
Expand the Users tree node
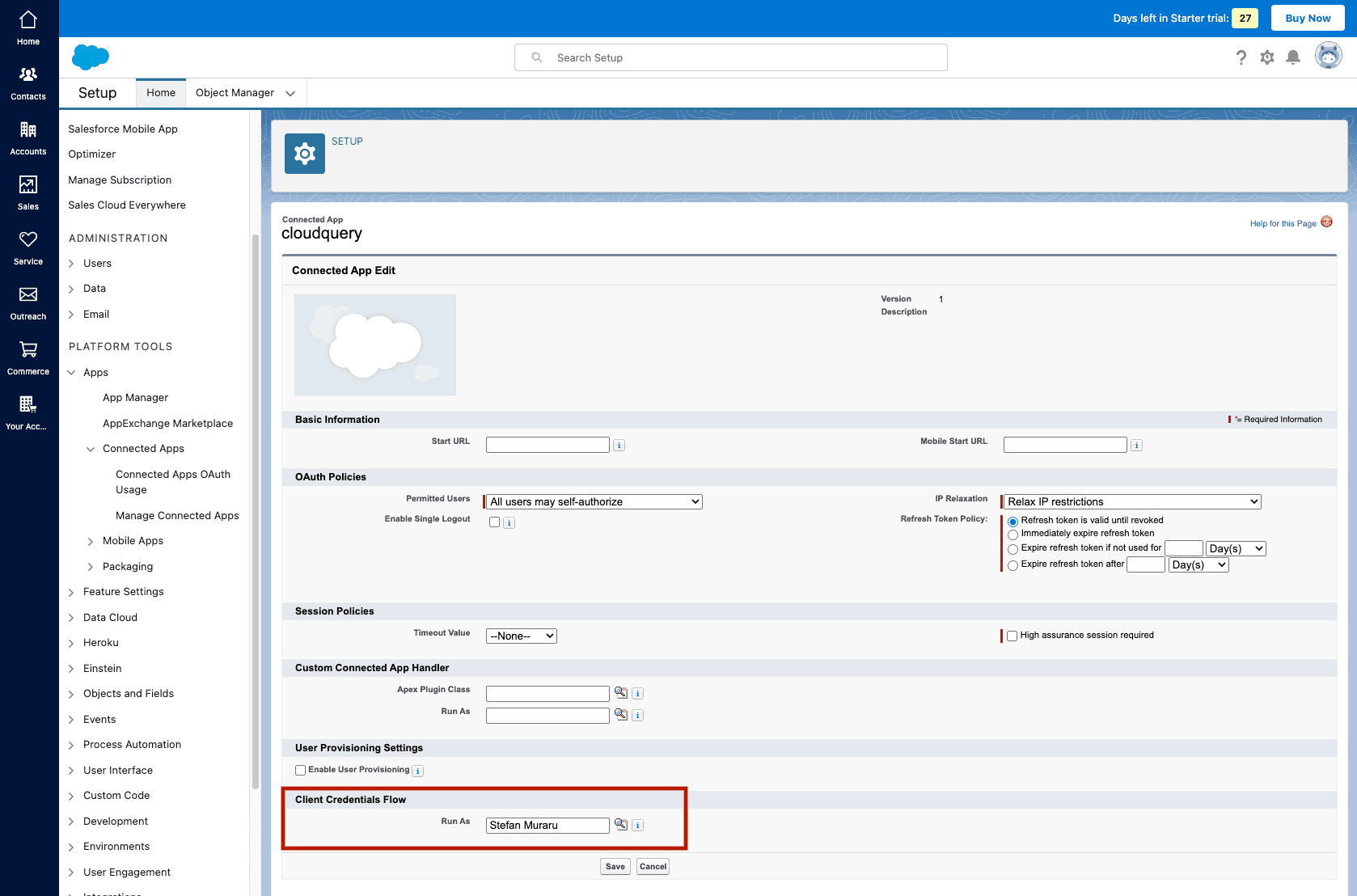pyautogui.click(x=71, y=264)
